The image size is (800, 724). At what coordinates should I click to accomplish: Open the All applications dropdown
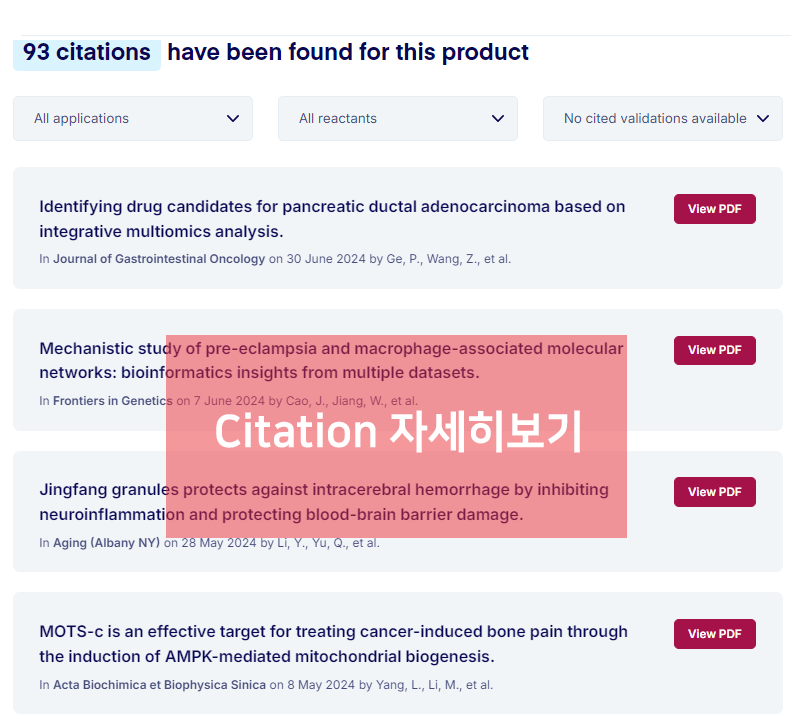click(133, 118)
